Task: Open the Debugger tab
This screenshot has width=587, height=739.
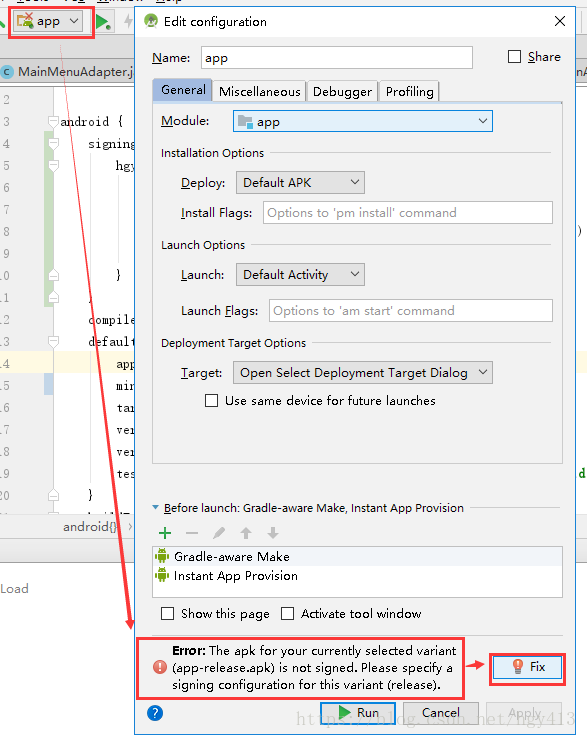Action: coord(342,91)
